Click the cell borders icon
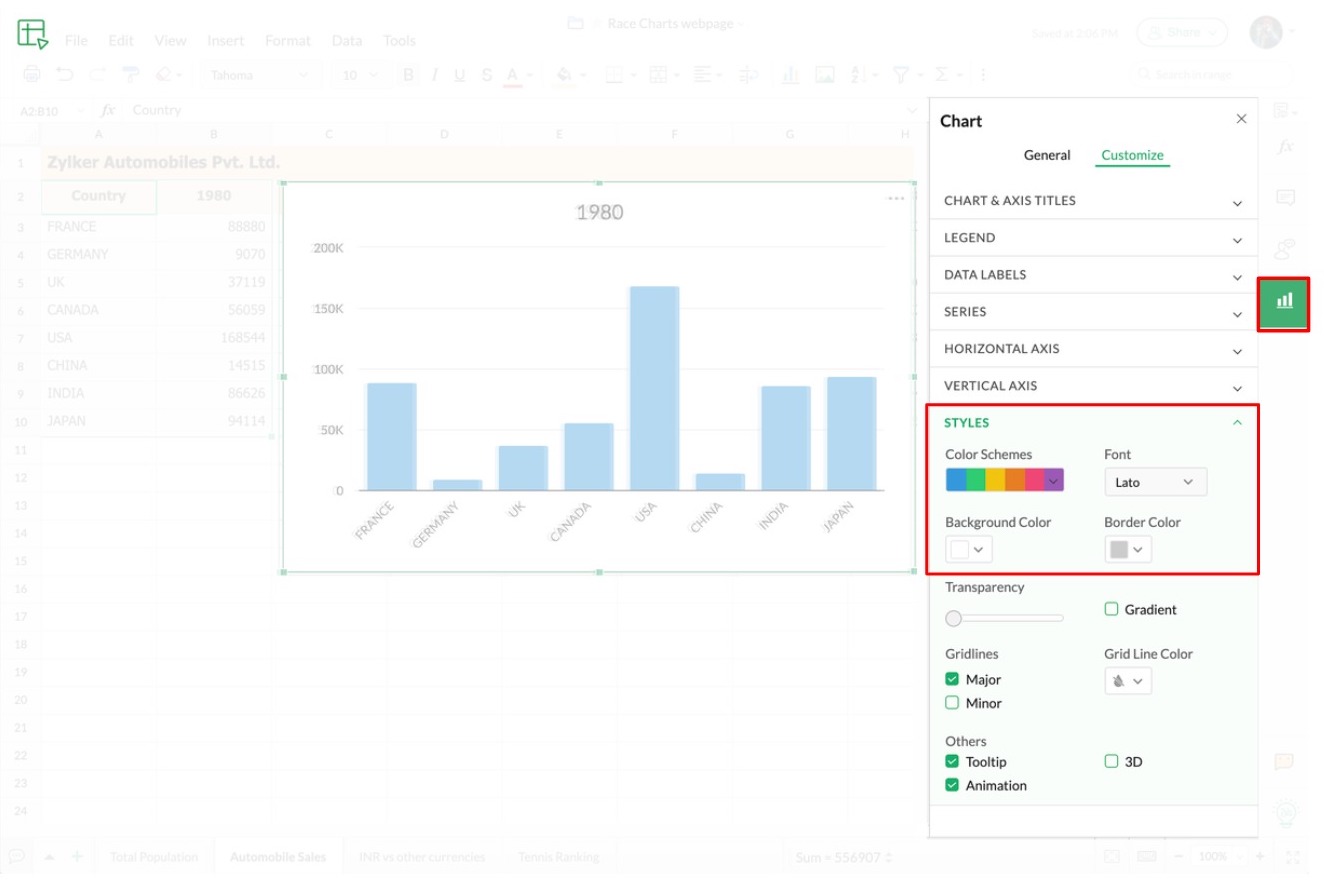The width and height of the screenshot is (1324, 894). [x=613, y=75]
